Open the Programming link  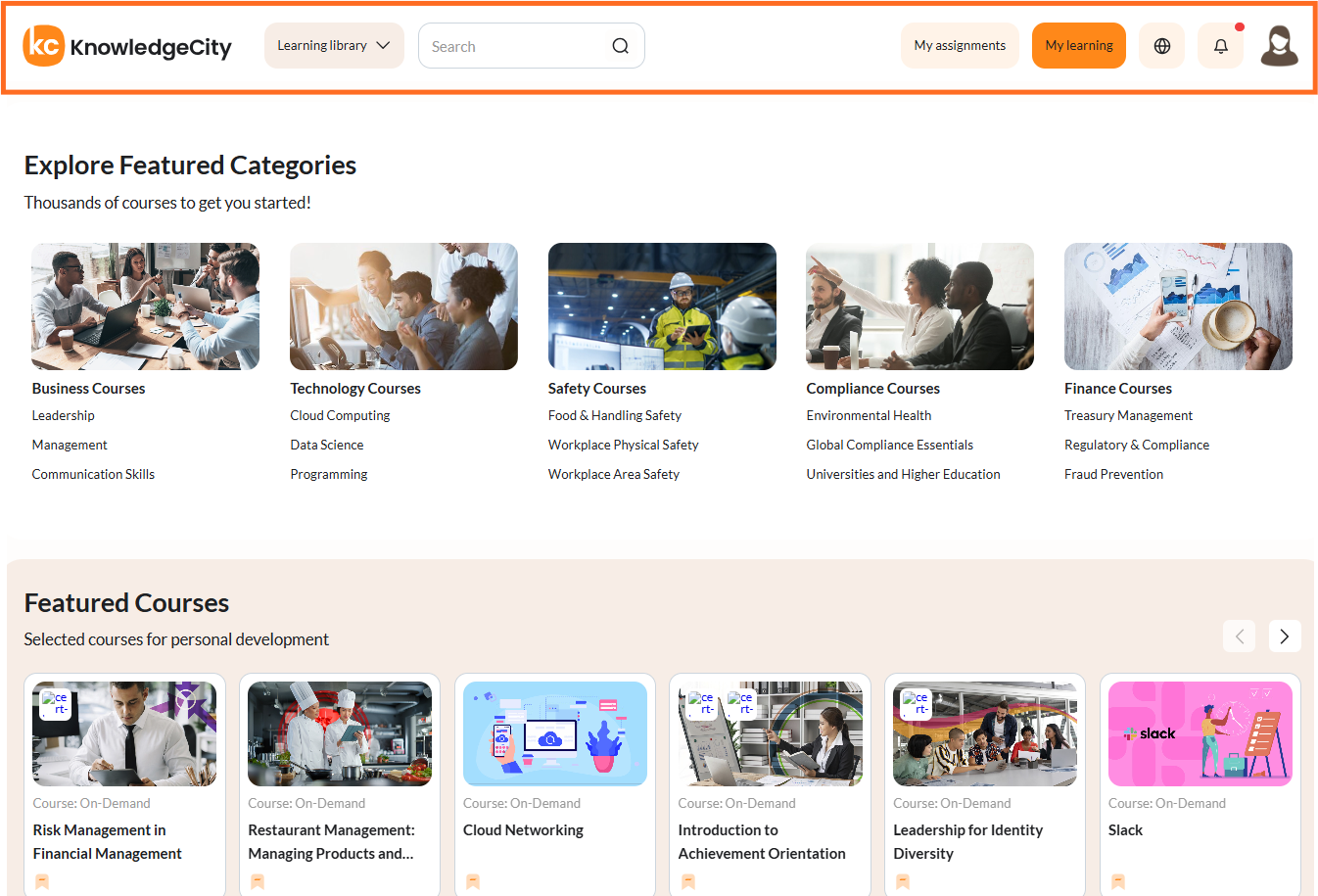329,474
